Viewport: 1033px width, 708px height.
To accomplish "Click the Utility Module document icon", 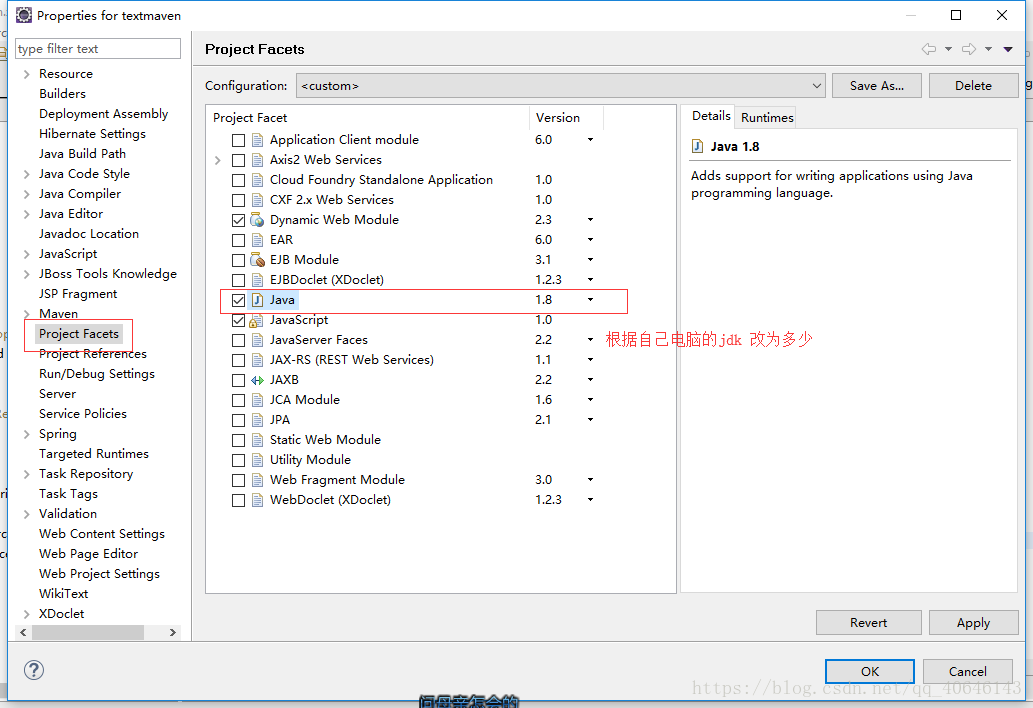I will [x=258, y=460].
